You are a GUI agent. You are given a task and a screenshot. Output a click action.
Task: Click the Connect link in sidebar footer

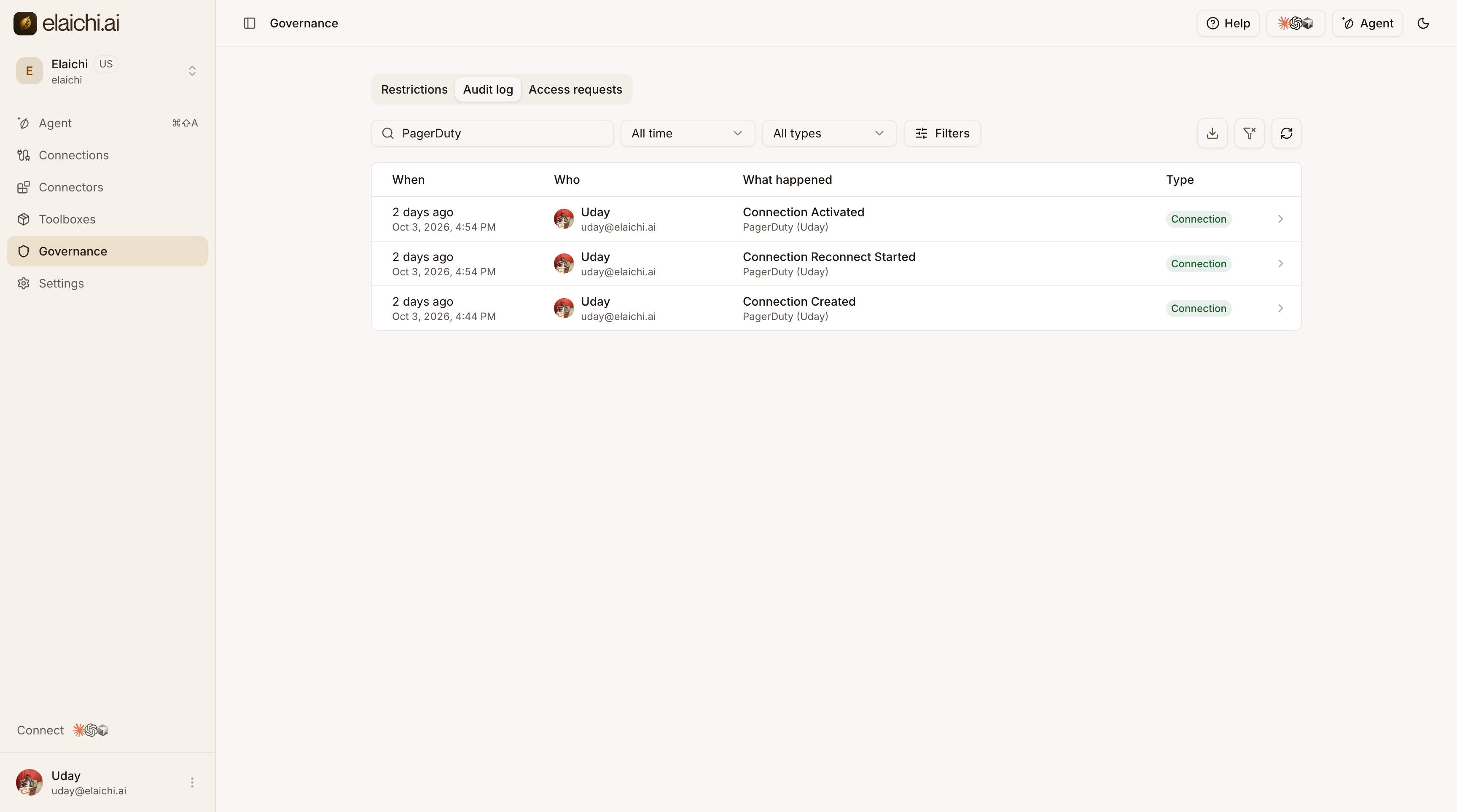click(x=40, y=730)
